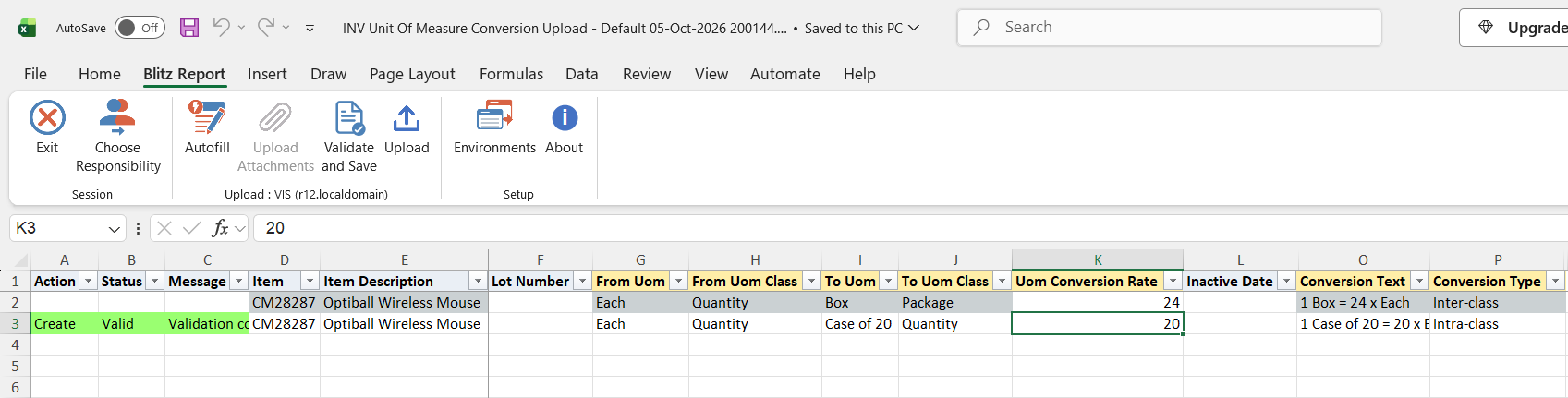Open the Help tab
This screenshot has height=398, width=1568.
(x=859, y=74)
